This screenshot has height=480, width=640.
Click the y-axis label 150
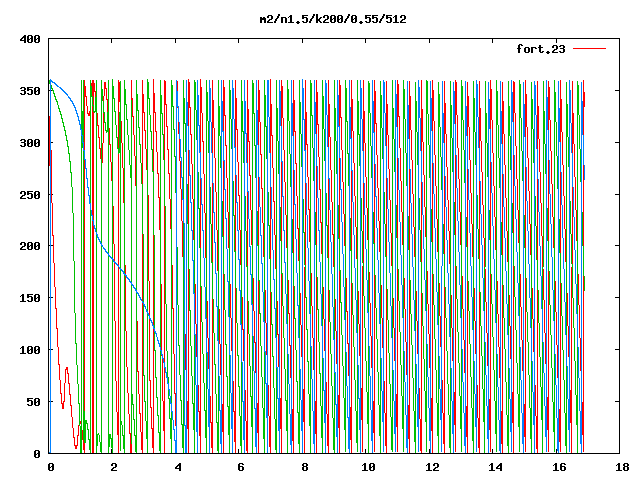[x=30, y=298]
